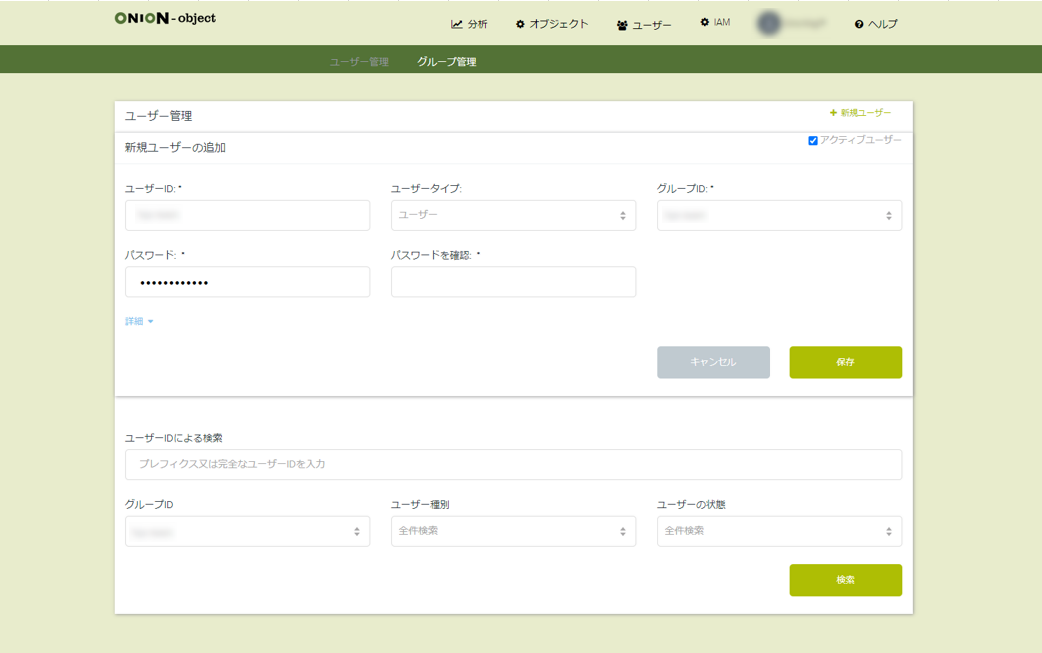Screen dimensions: 1042x653
Task: Open the ユーザーの状態 dropdown
Action: pos(779,531)
